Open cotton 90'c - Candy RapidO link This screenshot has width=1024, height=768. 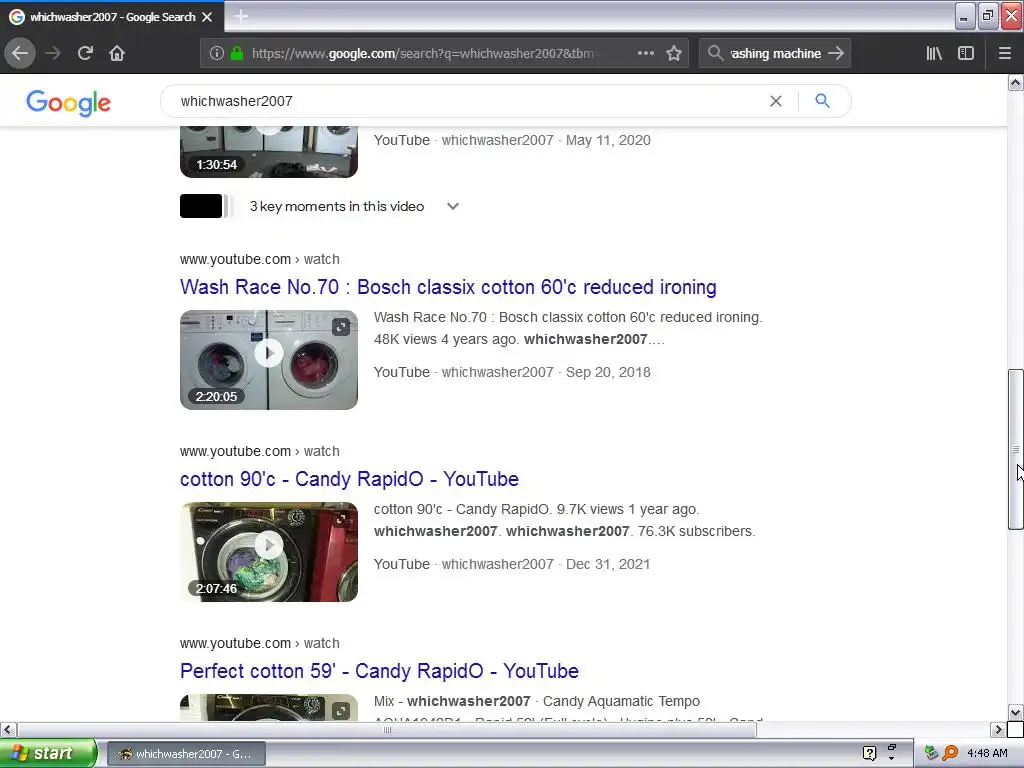click(349, 479)
